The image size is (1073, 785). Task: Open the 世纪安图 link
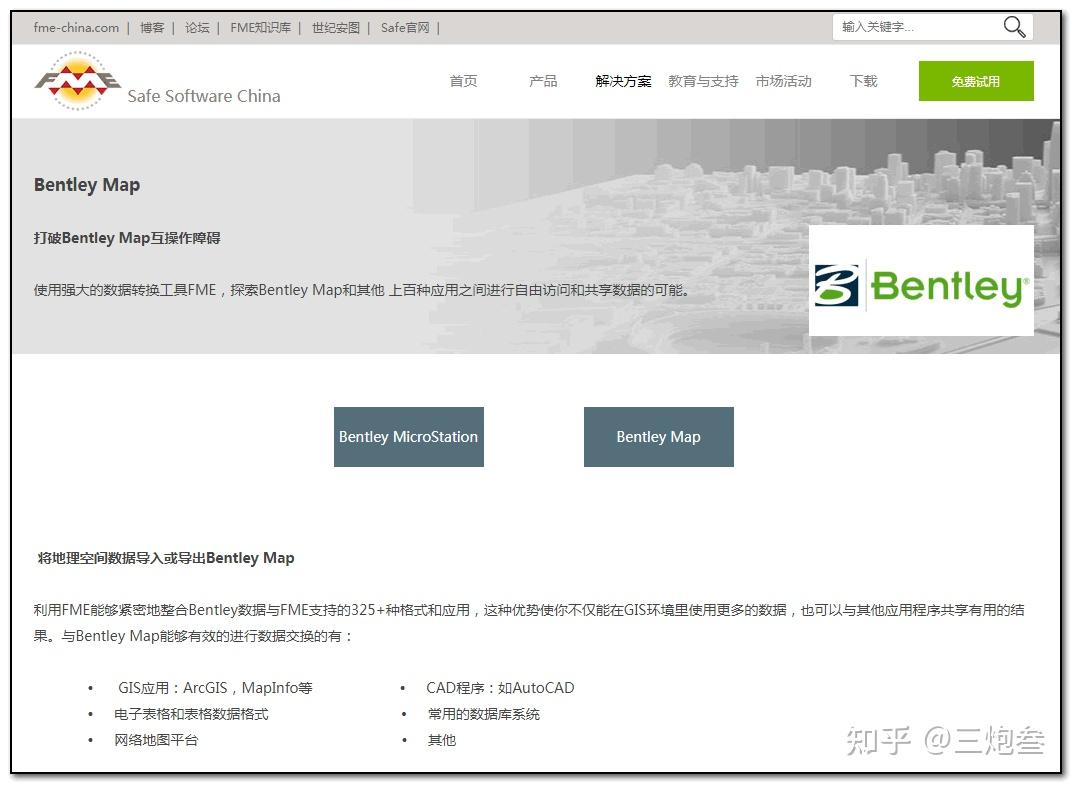coord(336,27)
